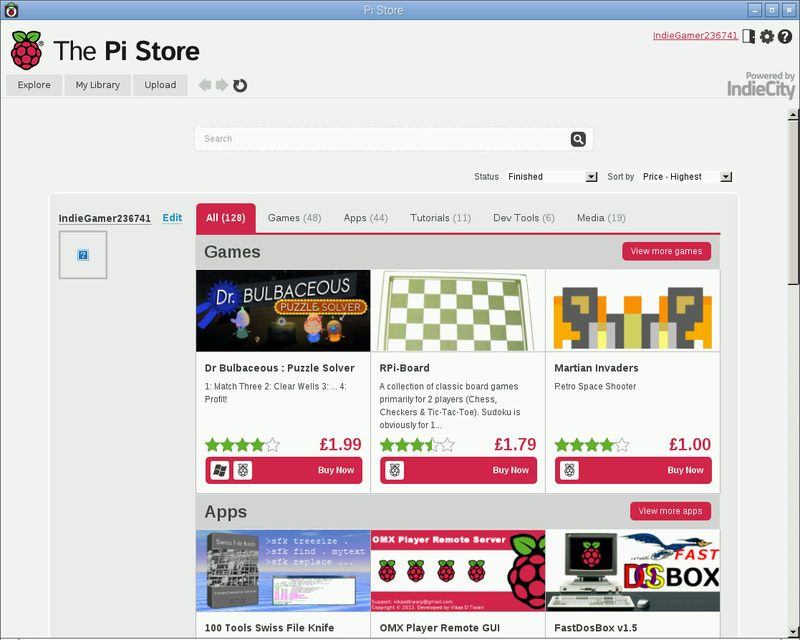Open Dr Bulbaceous banner thumbnail

[283, 310]
